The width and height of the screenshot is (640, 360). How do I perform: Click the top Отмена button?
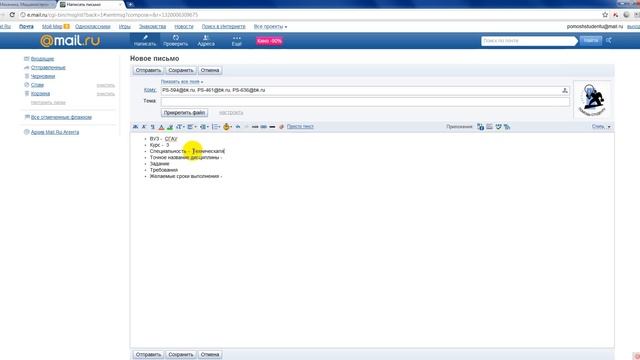(x=210, y=70)
